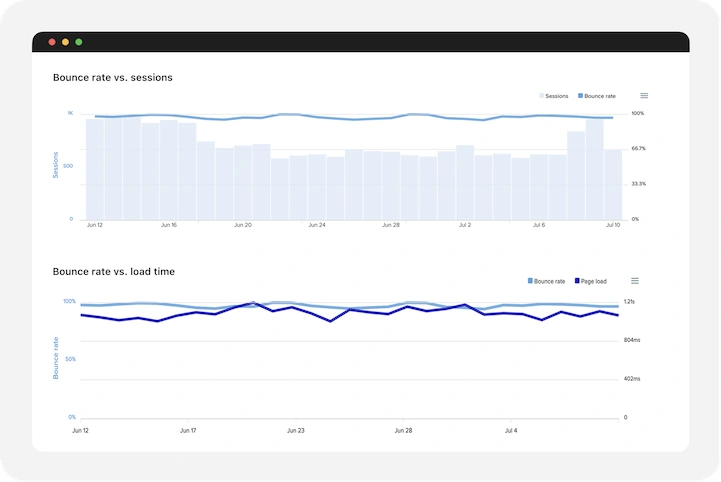Click the red close window button
This screenshot has width=721, height=482.
click(x=52, y=42)
